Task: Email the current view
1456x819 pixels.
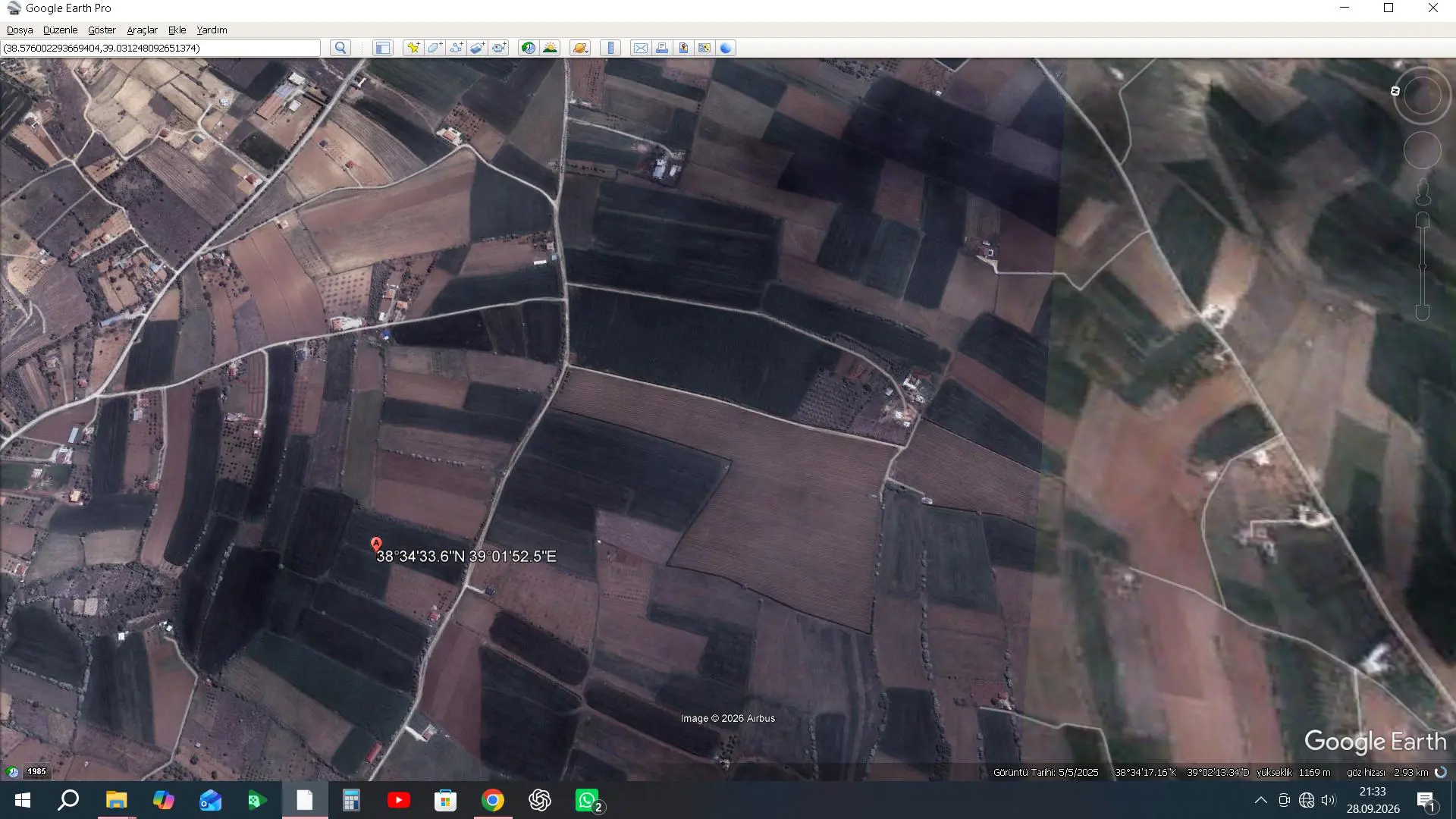Action: coord(641,48)
